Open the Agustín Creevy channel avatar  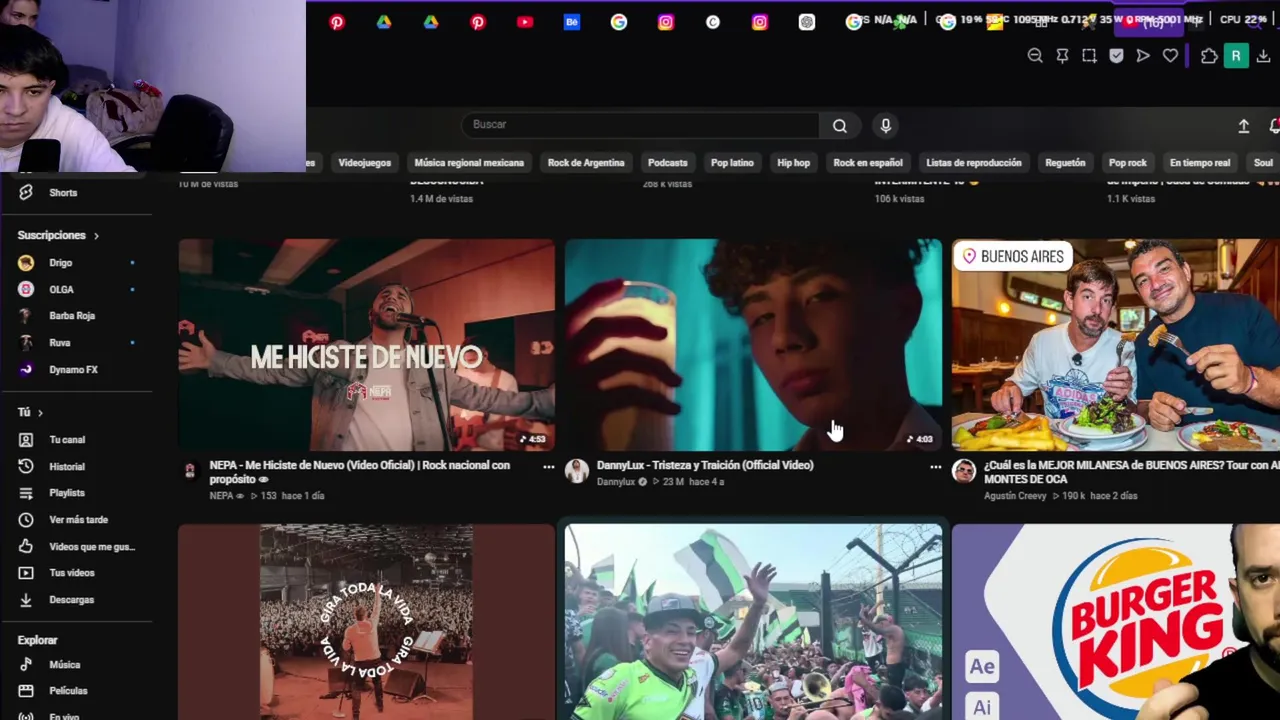[964, 471]
